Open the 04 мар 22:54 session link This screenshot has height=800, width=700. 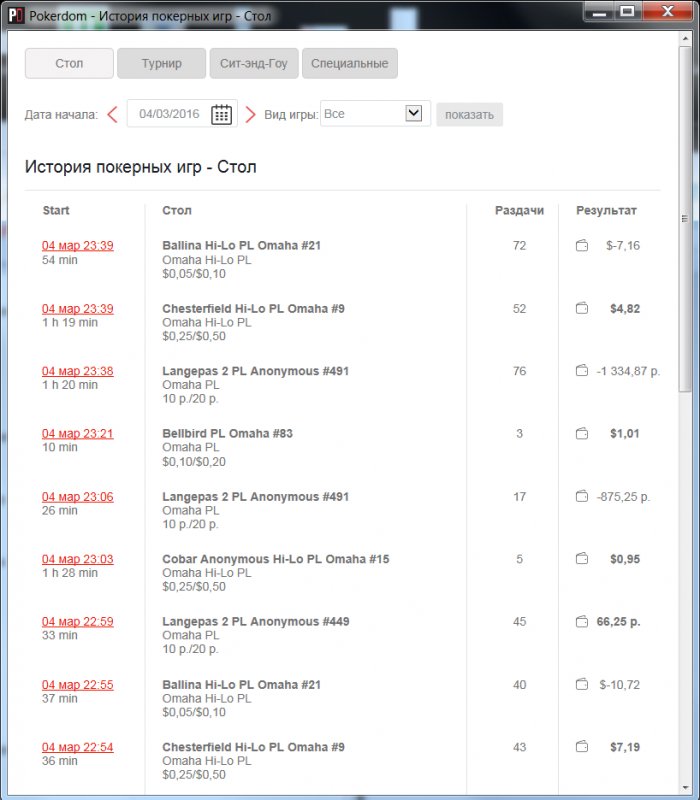point(78,747)
